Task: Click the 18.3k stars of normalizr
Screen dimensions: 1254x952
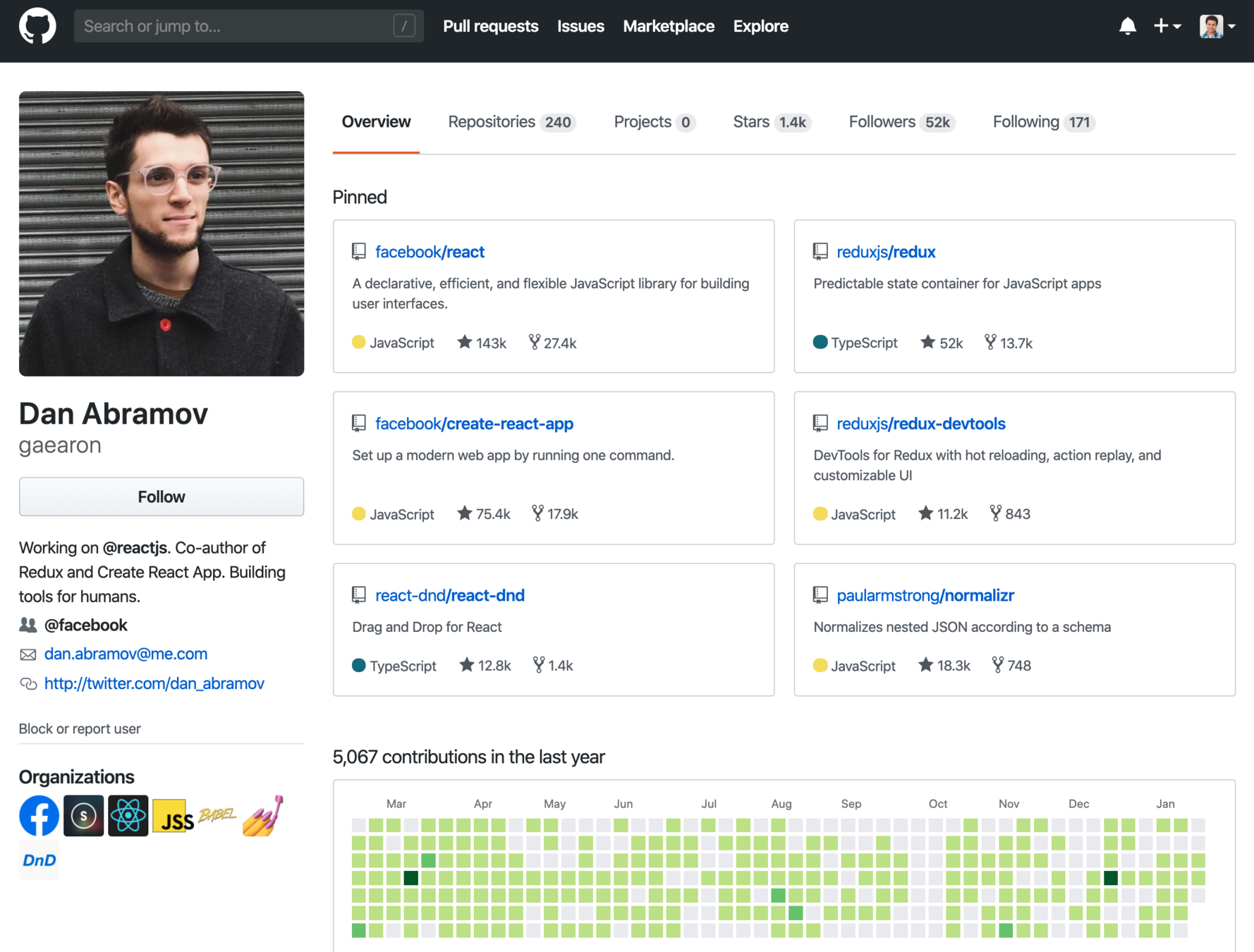Action: tap(944, 666)
